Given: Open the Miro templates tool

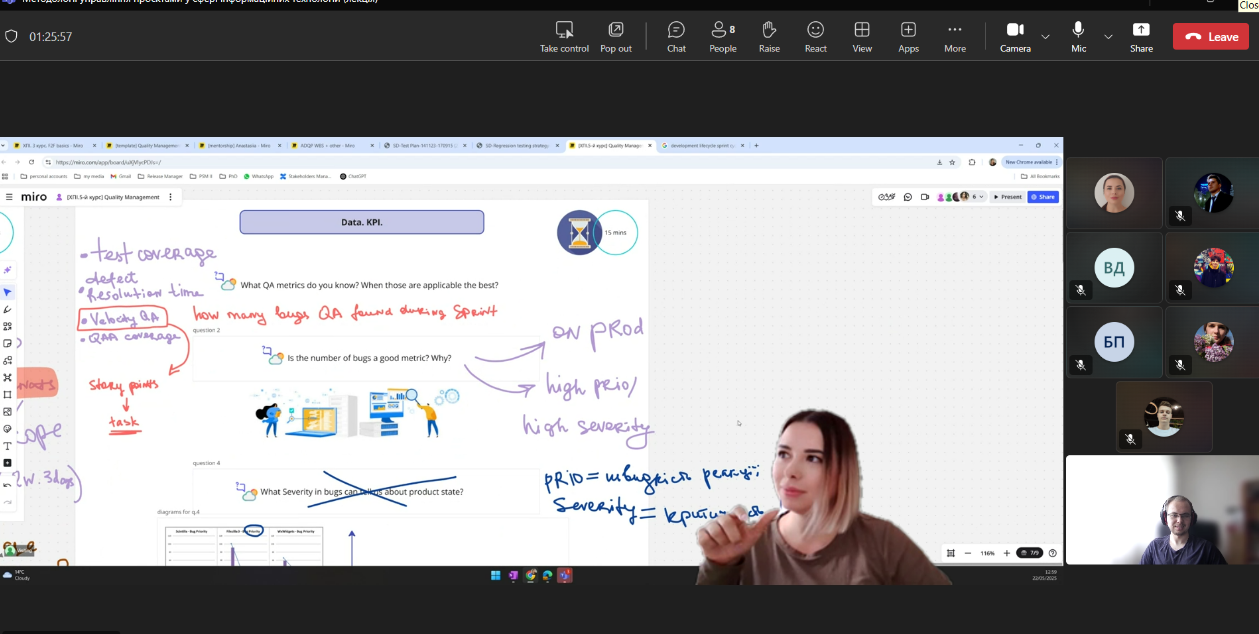Looking at the screenshot, I should click(x=7, y=326).
